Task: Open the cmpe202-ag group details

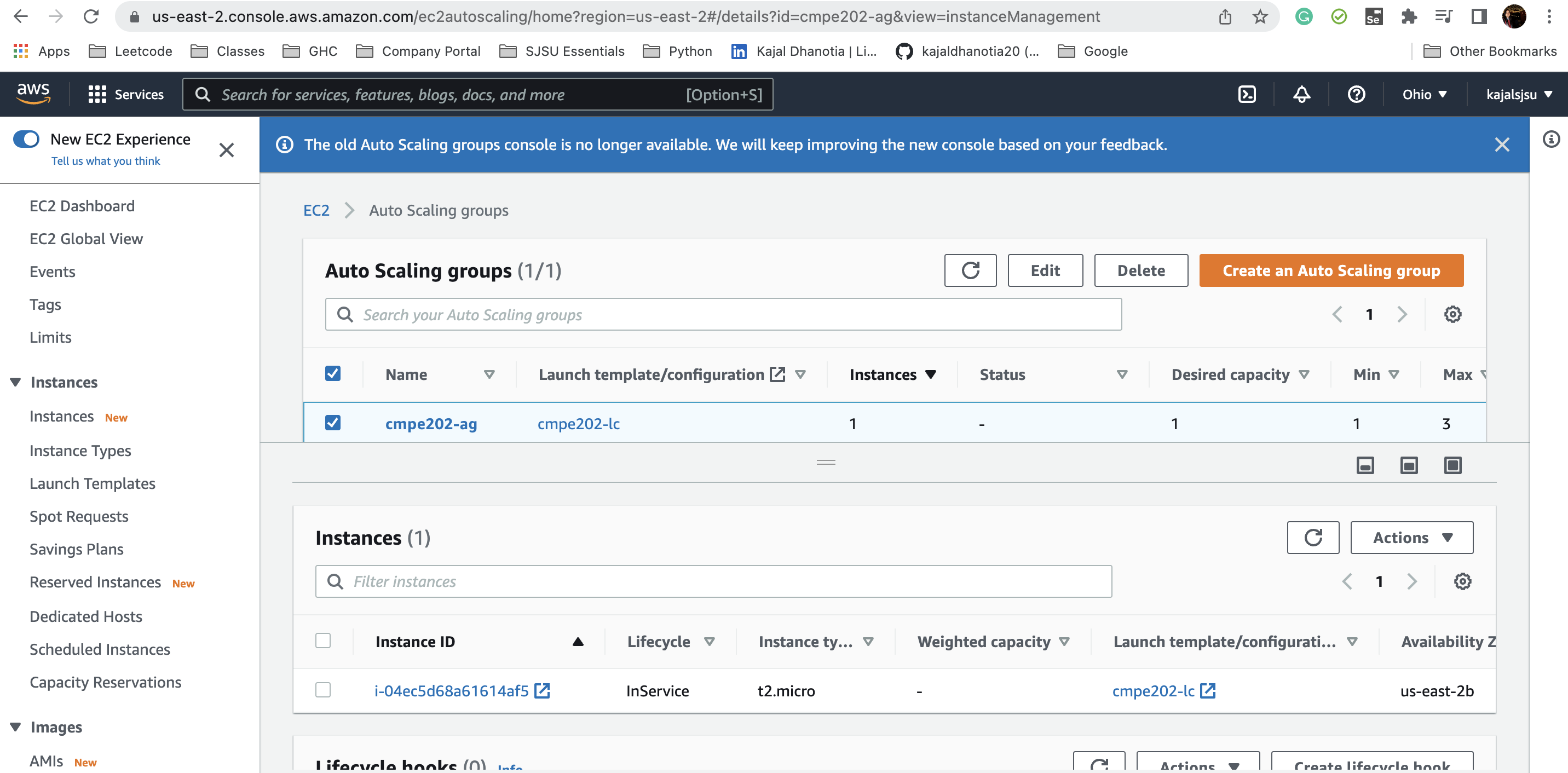Action: point(431,423)
